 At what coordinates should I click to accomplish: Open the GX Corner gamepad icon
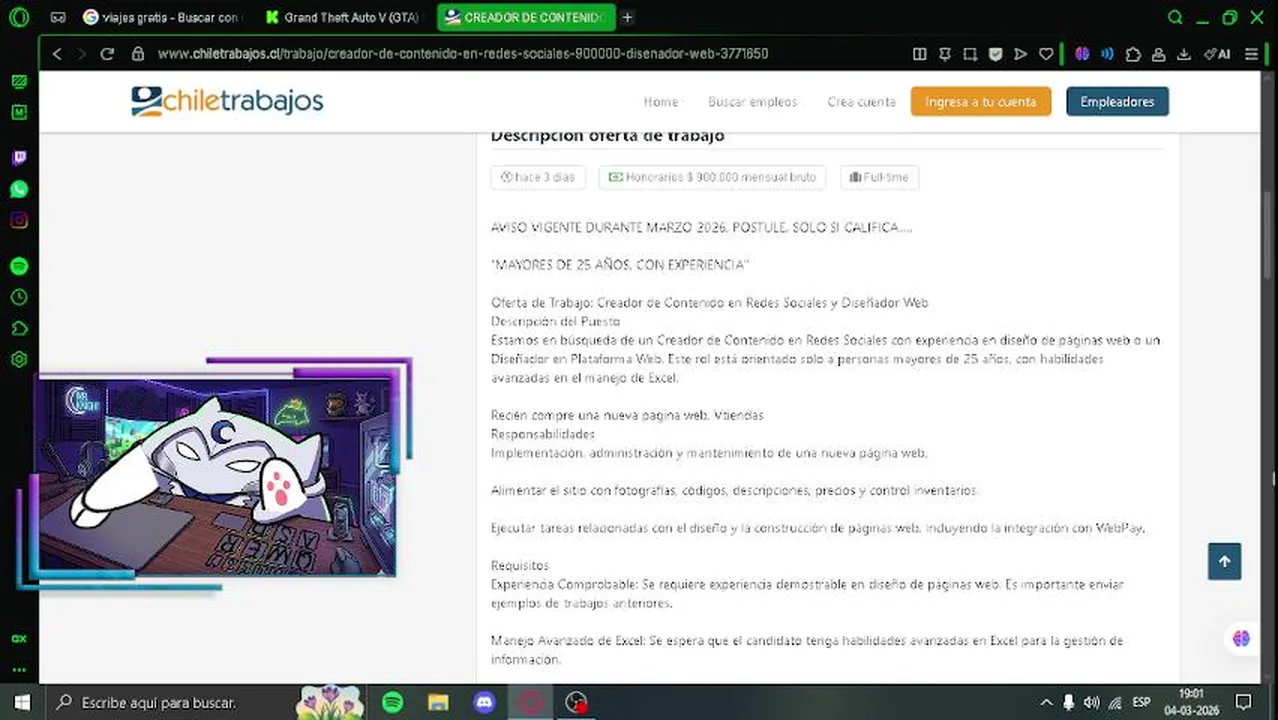click(x=58, y=17)
